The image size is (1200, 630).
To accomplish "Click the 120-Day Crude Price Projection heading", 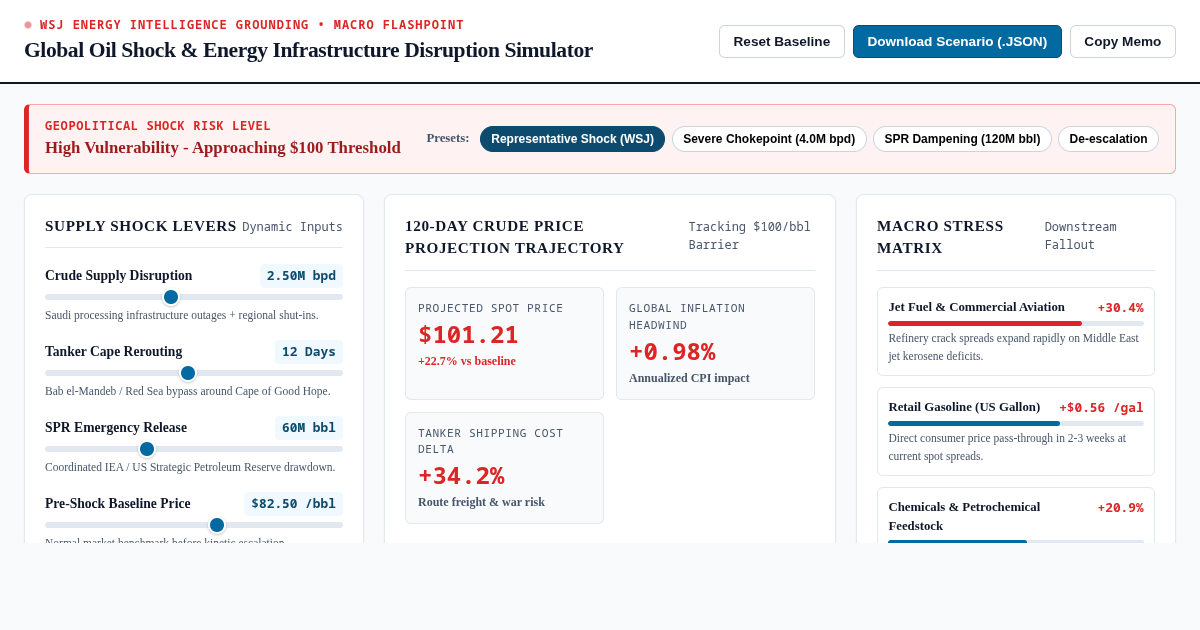I will click(x=514, y=237).
